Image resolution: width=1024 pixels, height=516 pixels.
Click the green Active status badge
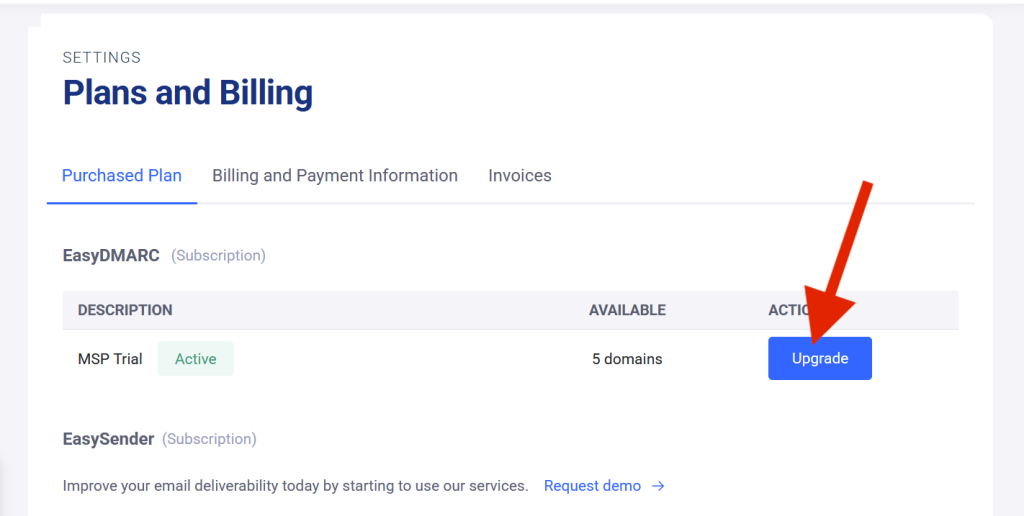coord(196,359)
